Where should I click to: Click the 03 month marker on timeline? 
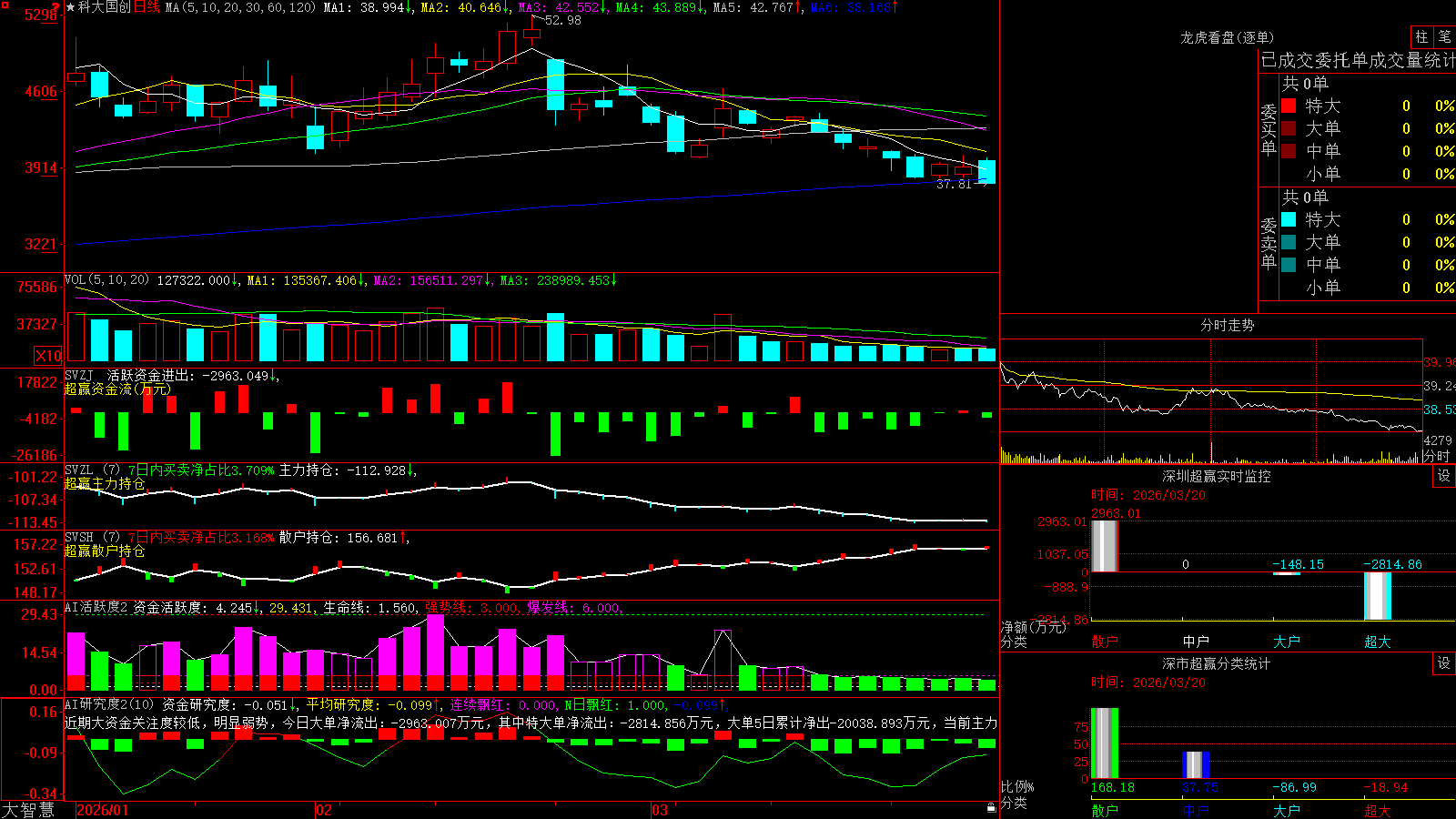tap(660, 810)
